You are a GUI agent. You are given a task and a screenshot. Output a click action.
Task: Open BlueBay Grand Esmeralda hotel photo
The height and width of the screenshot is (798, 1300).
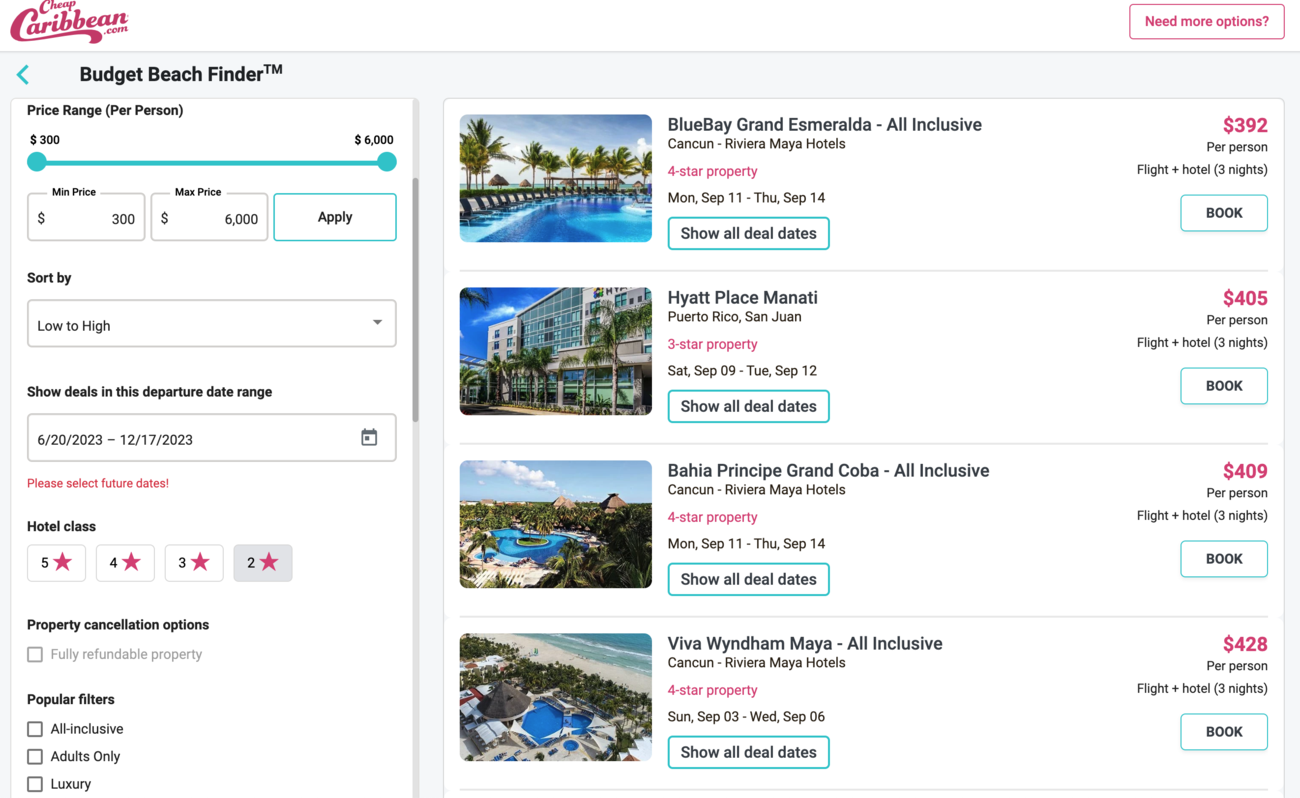[556, 178]
